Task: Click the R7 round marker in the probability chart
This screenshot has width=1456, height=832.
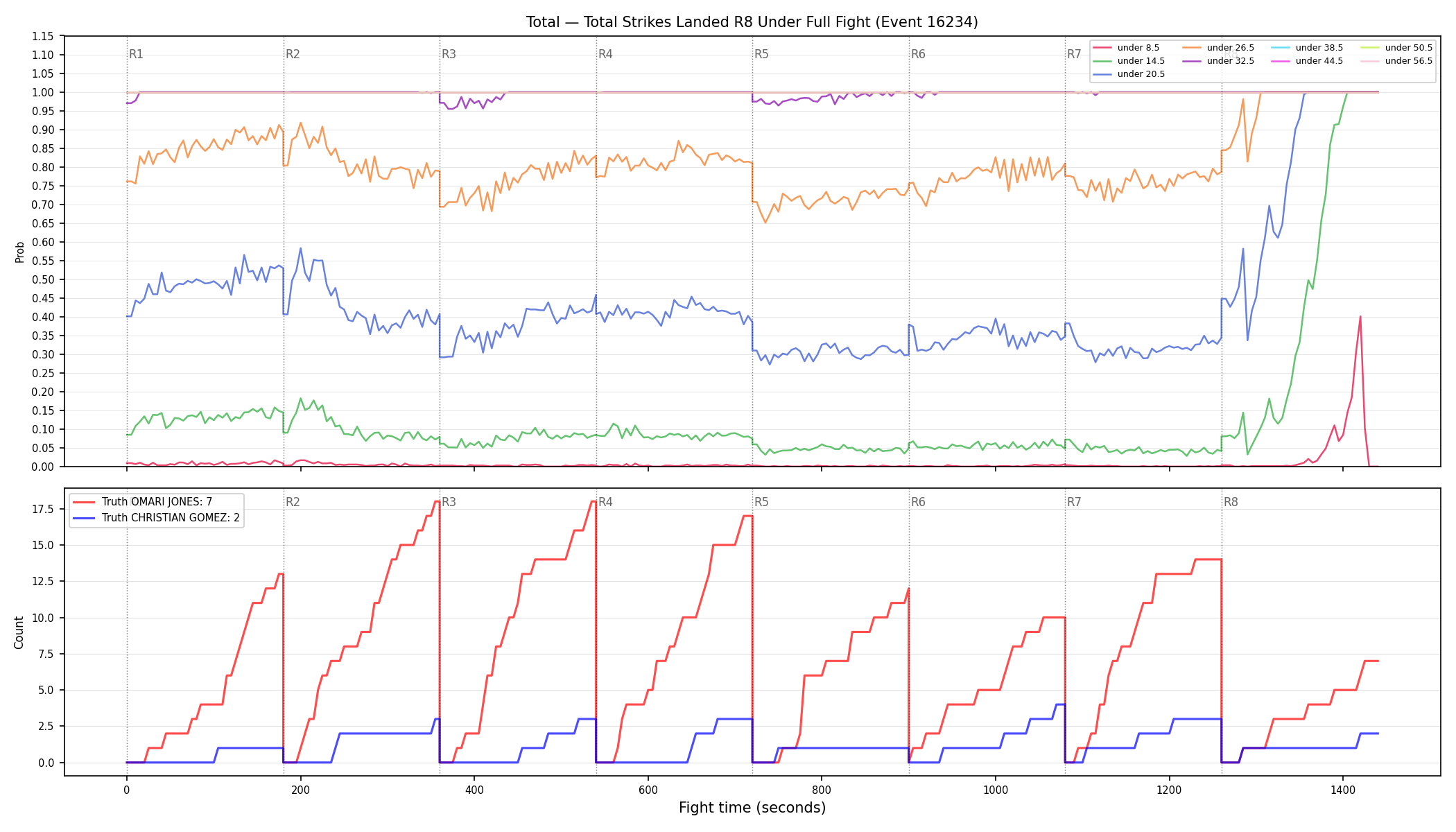Action: coord(1074,54)
